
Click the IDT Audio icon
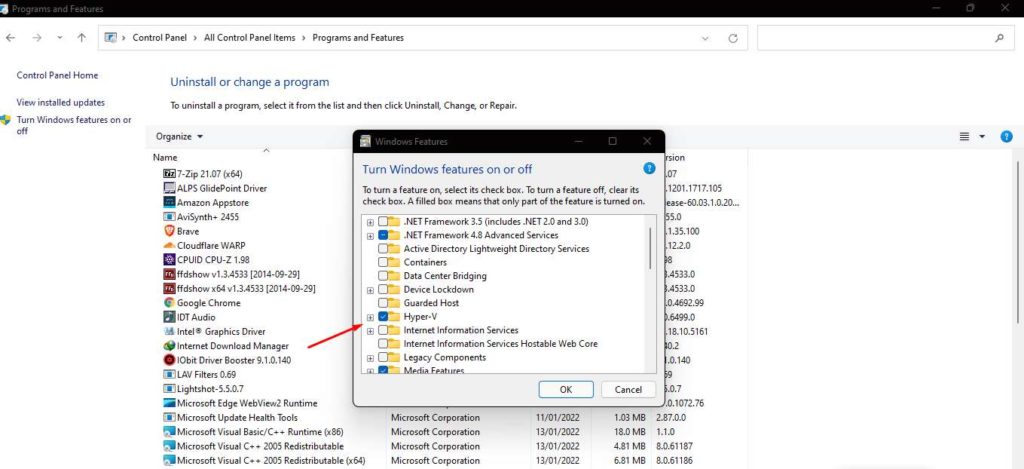[x=169, y=317]
